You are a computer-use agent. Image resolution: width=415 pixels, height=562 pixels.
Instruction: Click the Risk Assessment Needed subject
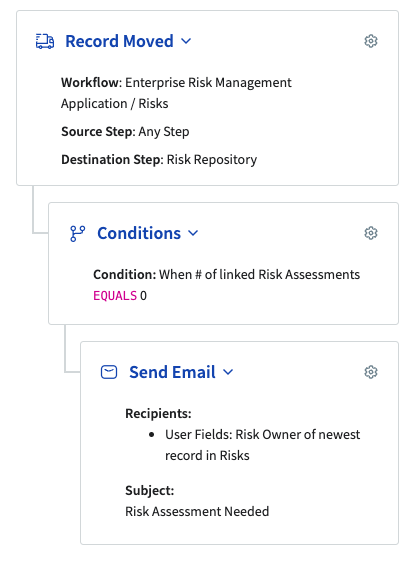197,511
